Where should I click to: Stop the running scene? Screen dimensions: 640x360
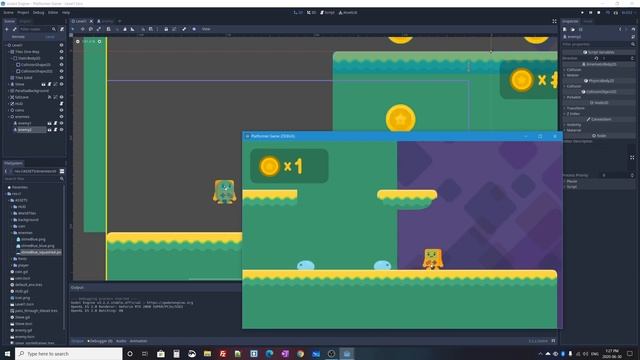599,13
